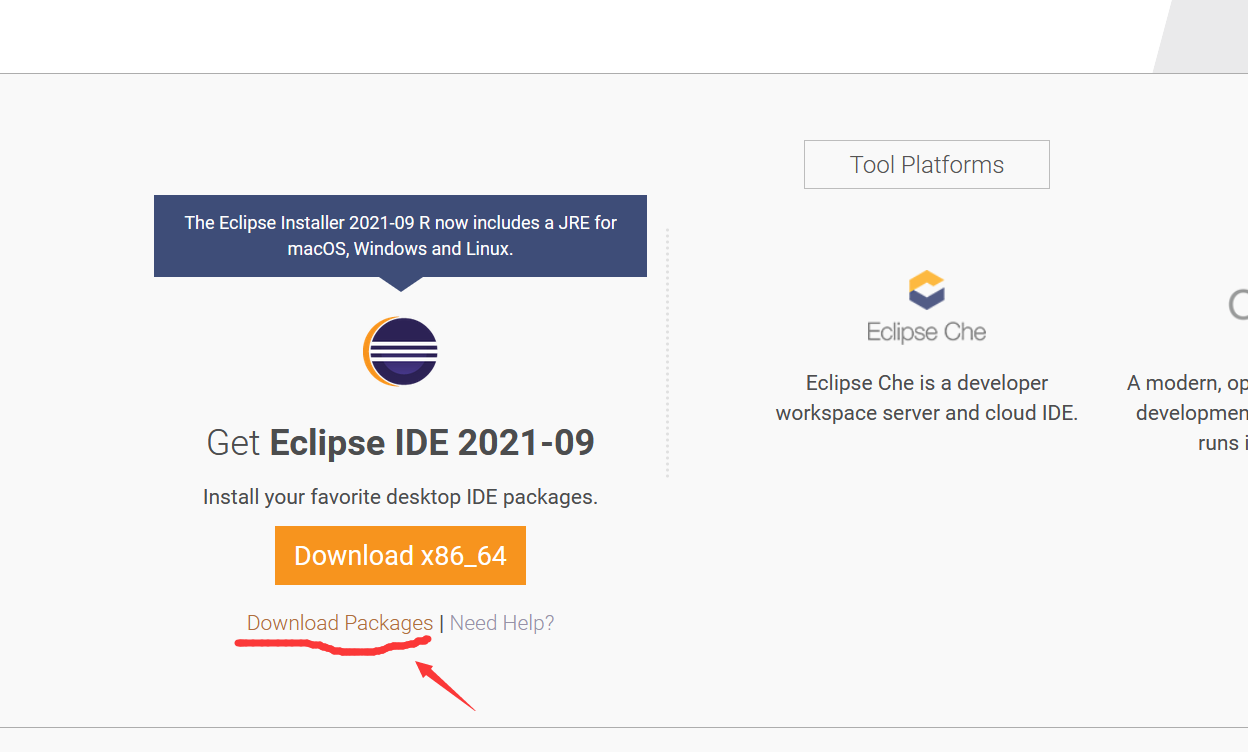Open the Download Packages link
Image resolution: width=1248 pixels, height=752 pixels.
tap(339, 622)
